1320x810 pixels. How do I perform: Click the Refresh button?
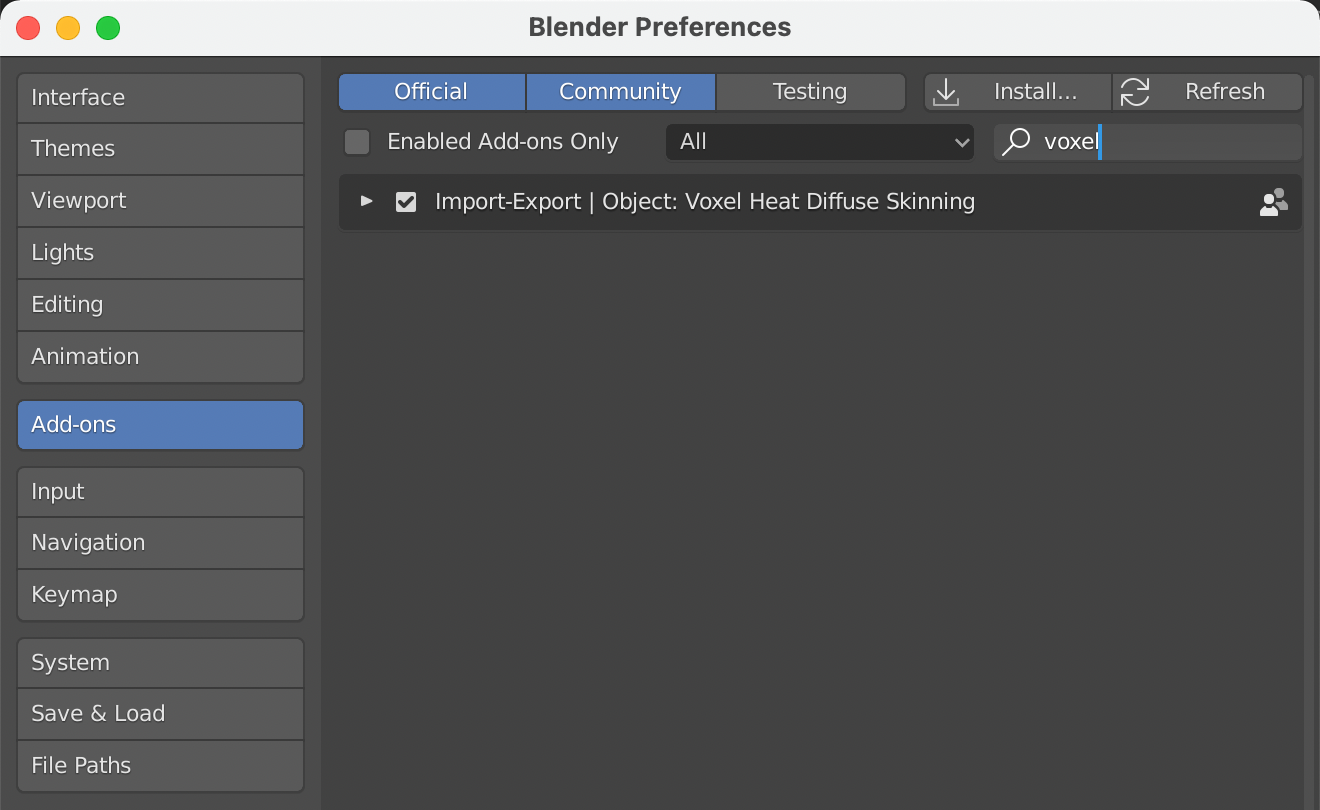pyautogui.click(x=1207, y=91)
